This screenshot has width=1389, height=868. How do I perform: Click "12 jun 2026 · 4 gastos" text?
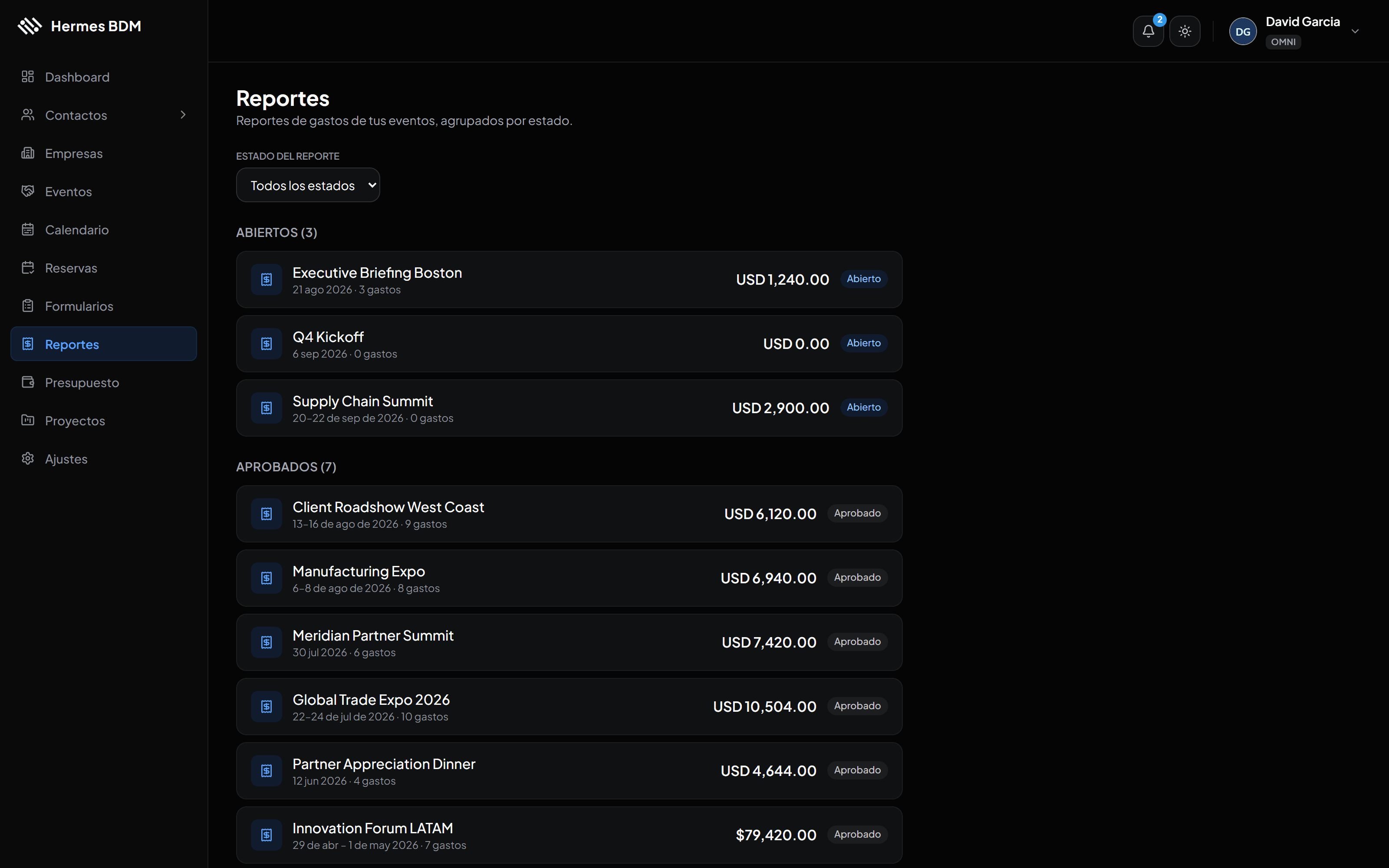344,781
